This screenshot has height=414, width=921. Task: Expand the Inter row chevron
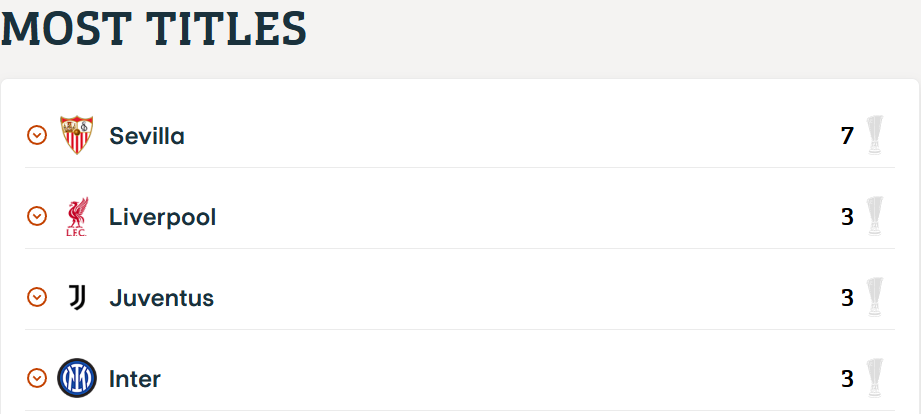click(x=37, y=378)
